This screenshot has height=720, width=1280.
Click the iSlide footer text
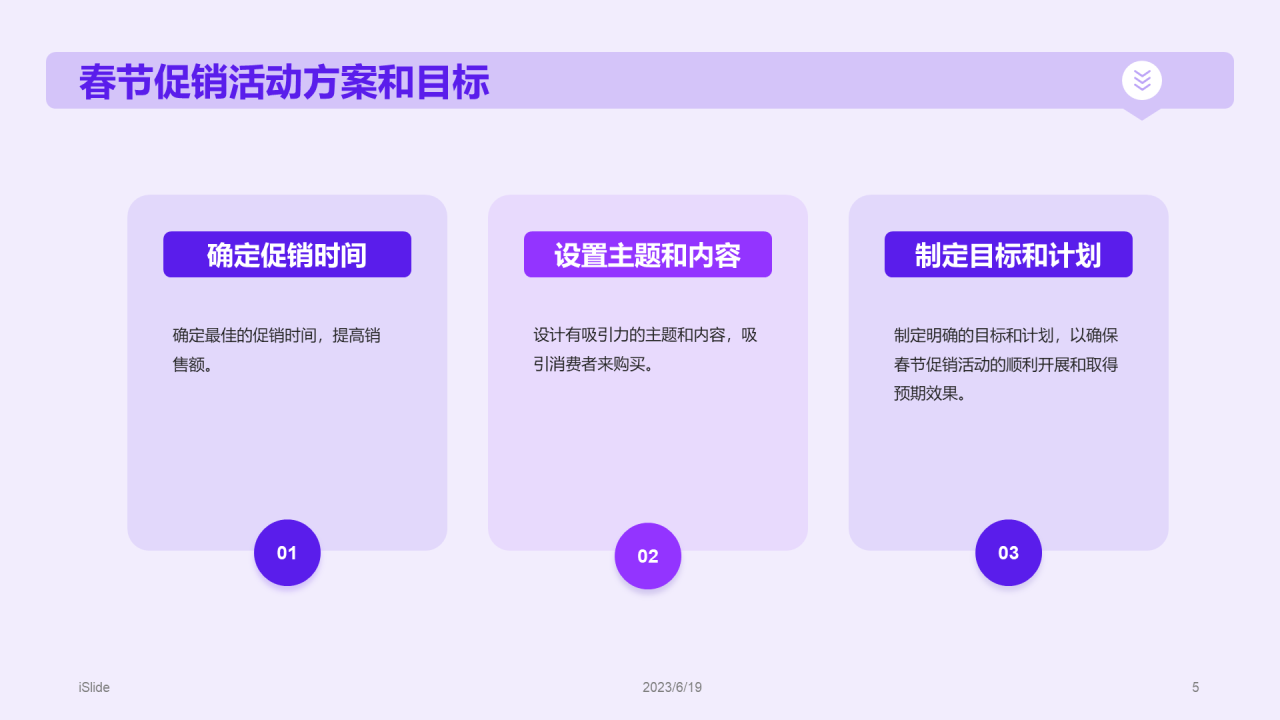pyautogui.click(x=94, y=687)
